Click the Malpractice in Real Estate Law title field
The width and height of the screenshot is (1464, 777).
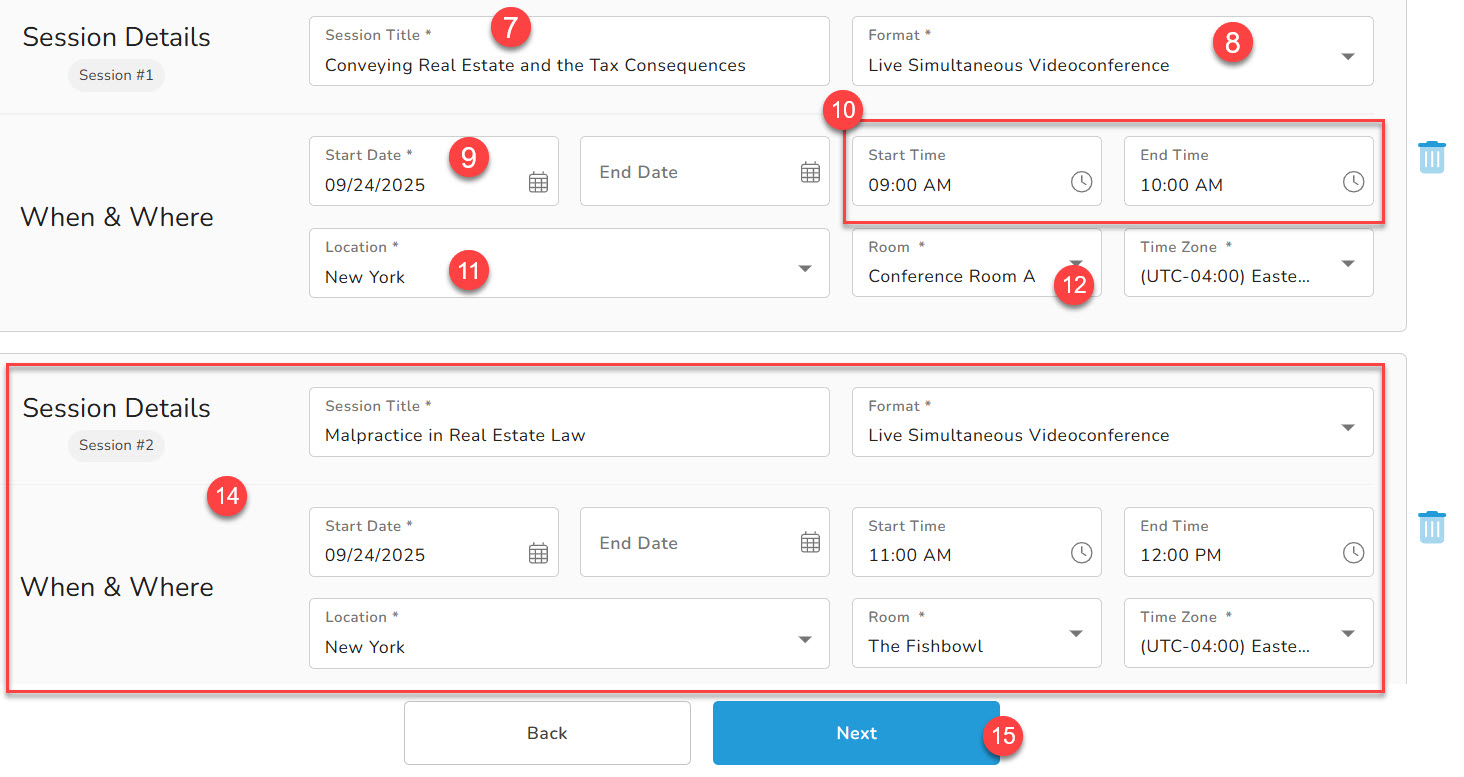click(x=569, y=435)
